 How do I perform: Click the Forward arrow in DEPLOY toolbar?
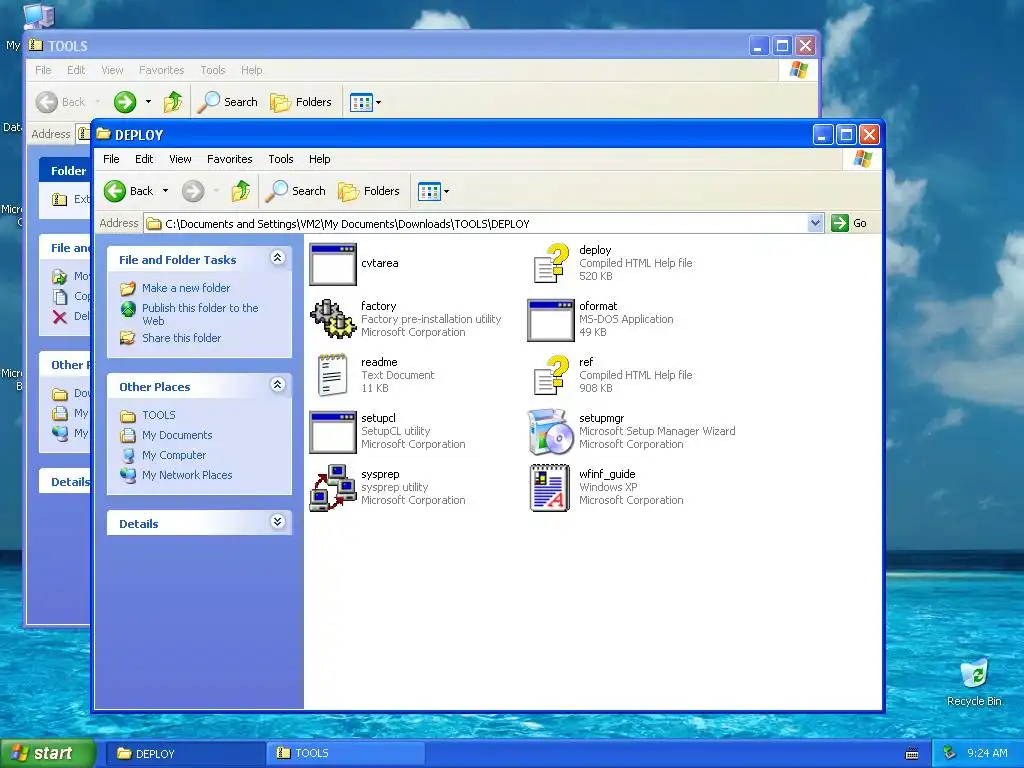[193, 191]
